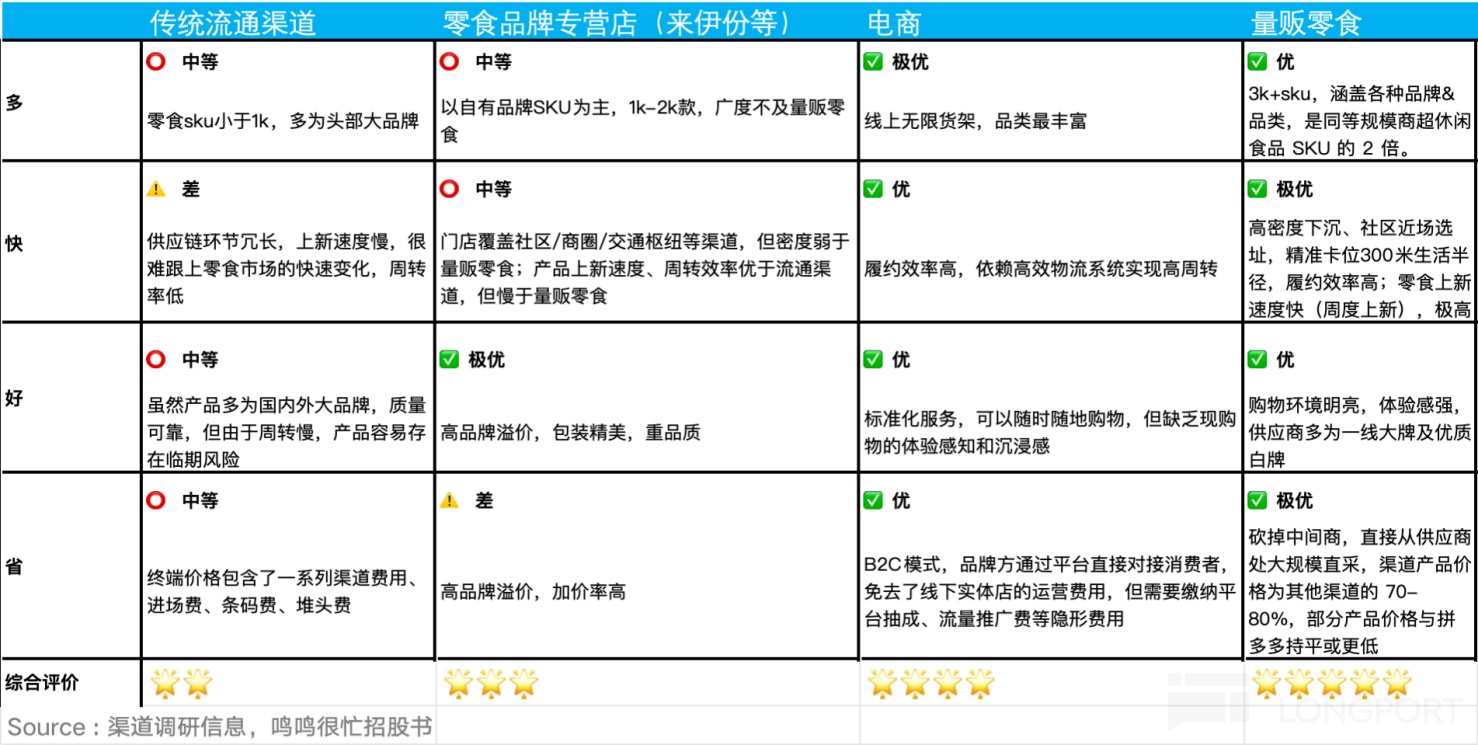Click the yellow warning icon in 传统流通渠道 快 row
Screen dimensions: 1478x745
click(x=156, y=189)
